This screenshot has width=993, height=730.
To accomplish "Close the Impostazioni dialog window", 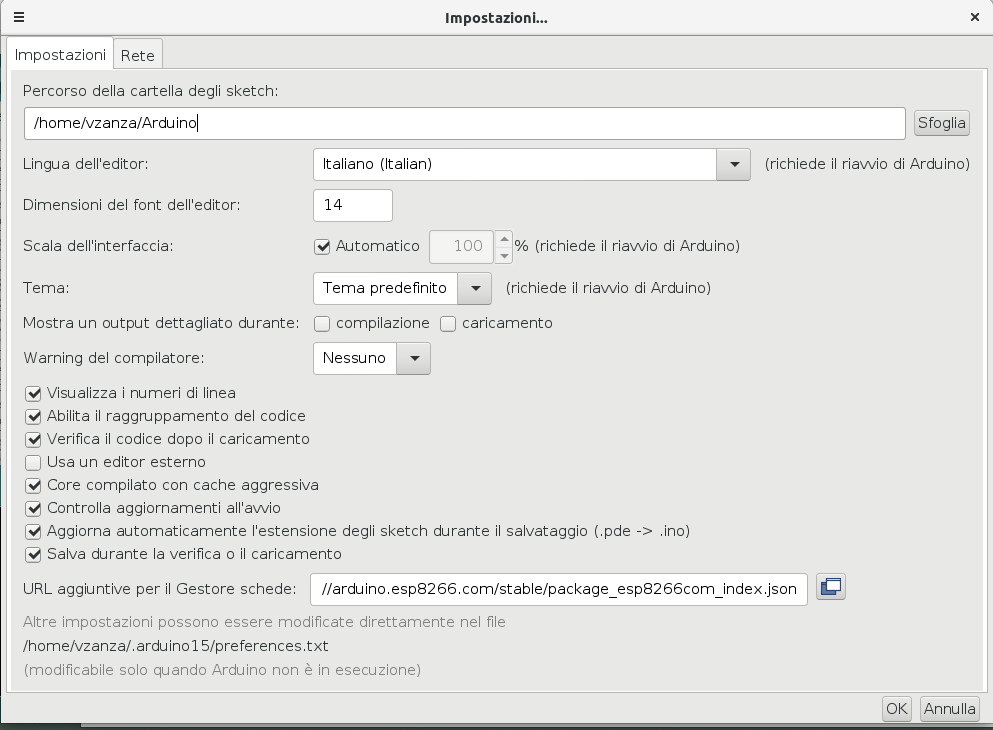I will [x=975, y=17].
